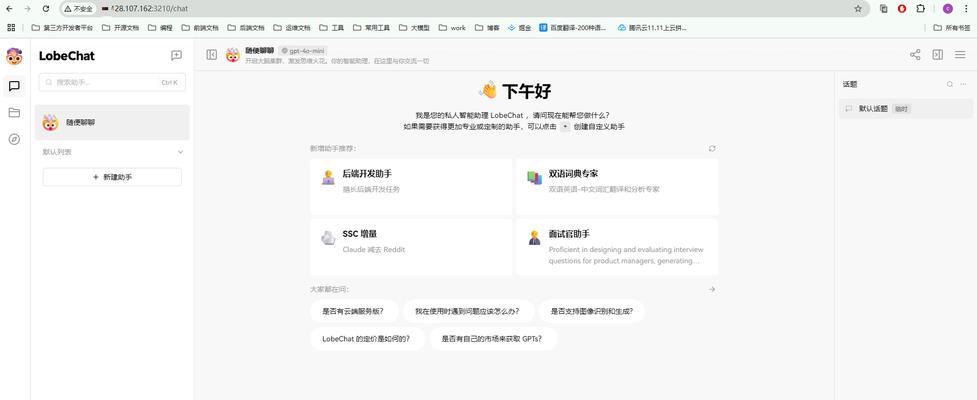The width and height of the screenshot is (977, 400).
Task: Click the copy-style extension icon in toolbar
Action: [884, 9]
